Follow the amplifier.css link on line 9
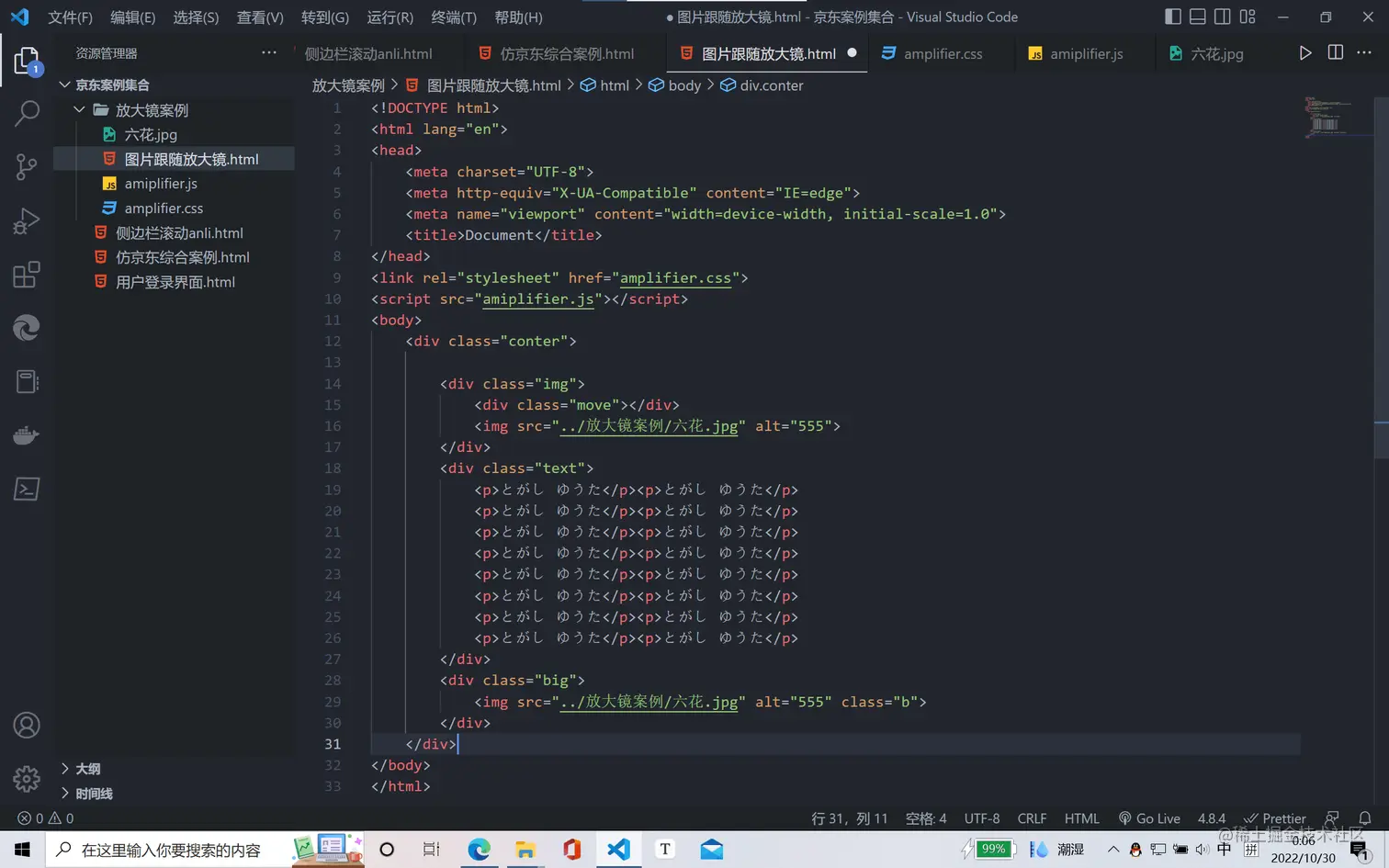1389x868 pixels. 675,277
